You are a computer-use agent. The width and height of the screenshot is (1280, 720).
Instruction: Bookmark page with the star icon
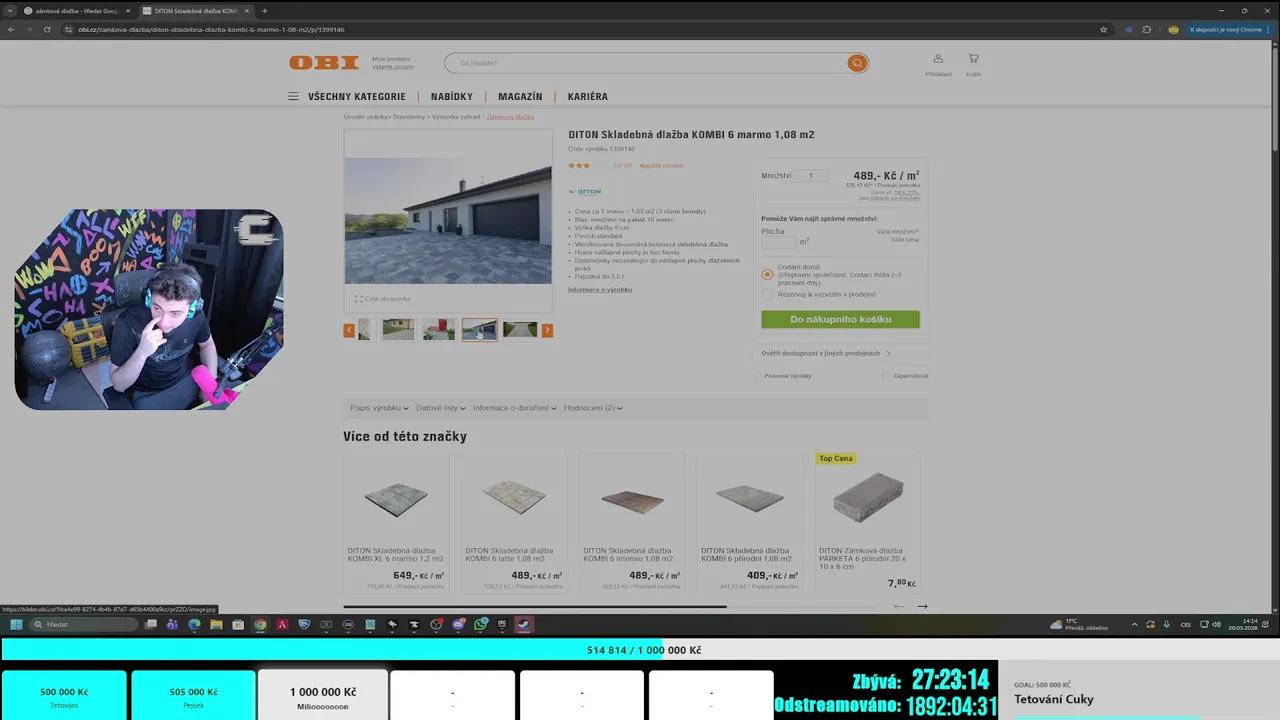tap(1103, 30)
